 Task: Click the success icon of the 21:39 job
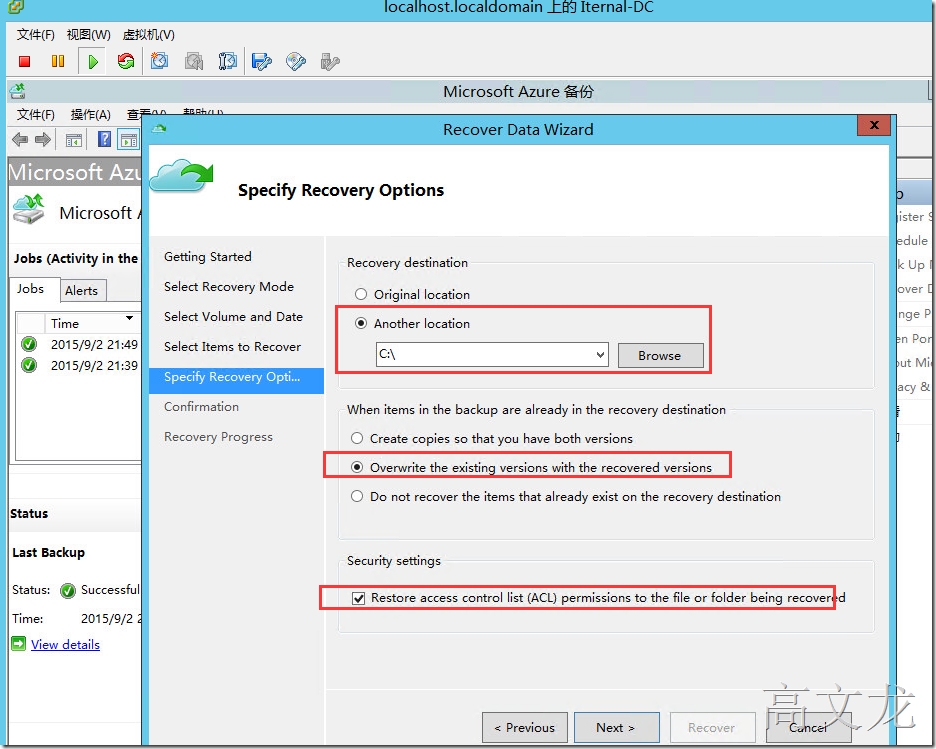29,365
